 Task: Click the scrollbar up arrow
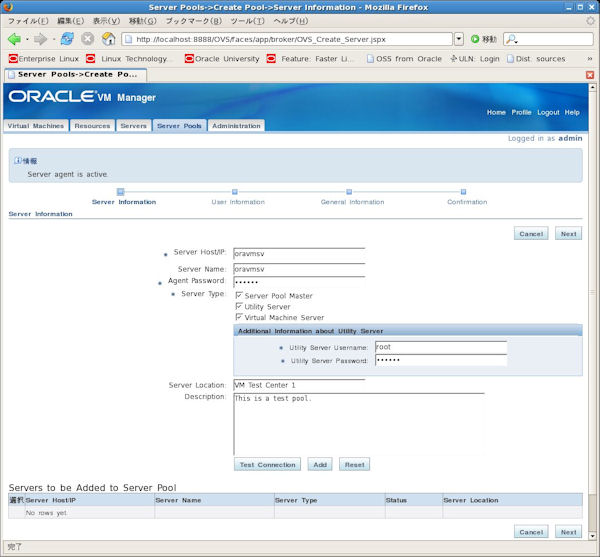click(593, 87)
